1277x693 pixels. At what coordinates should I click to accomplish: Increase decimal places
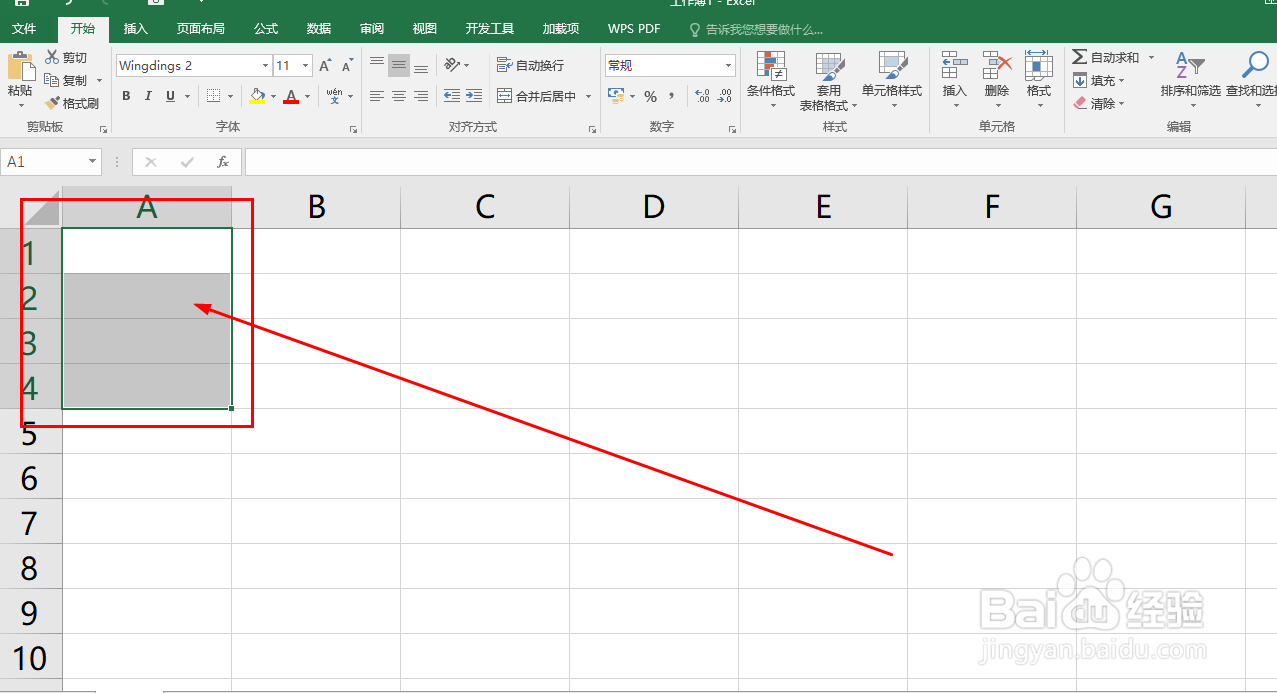(x=702, y=96)
